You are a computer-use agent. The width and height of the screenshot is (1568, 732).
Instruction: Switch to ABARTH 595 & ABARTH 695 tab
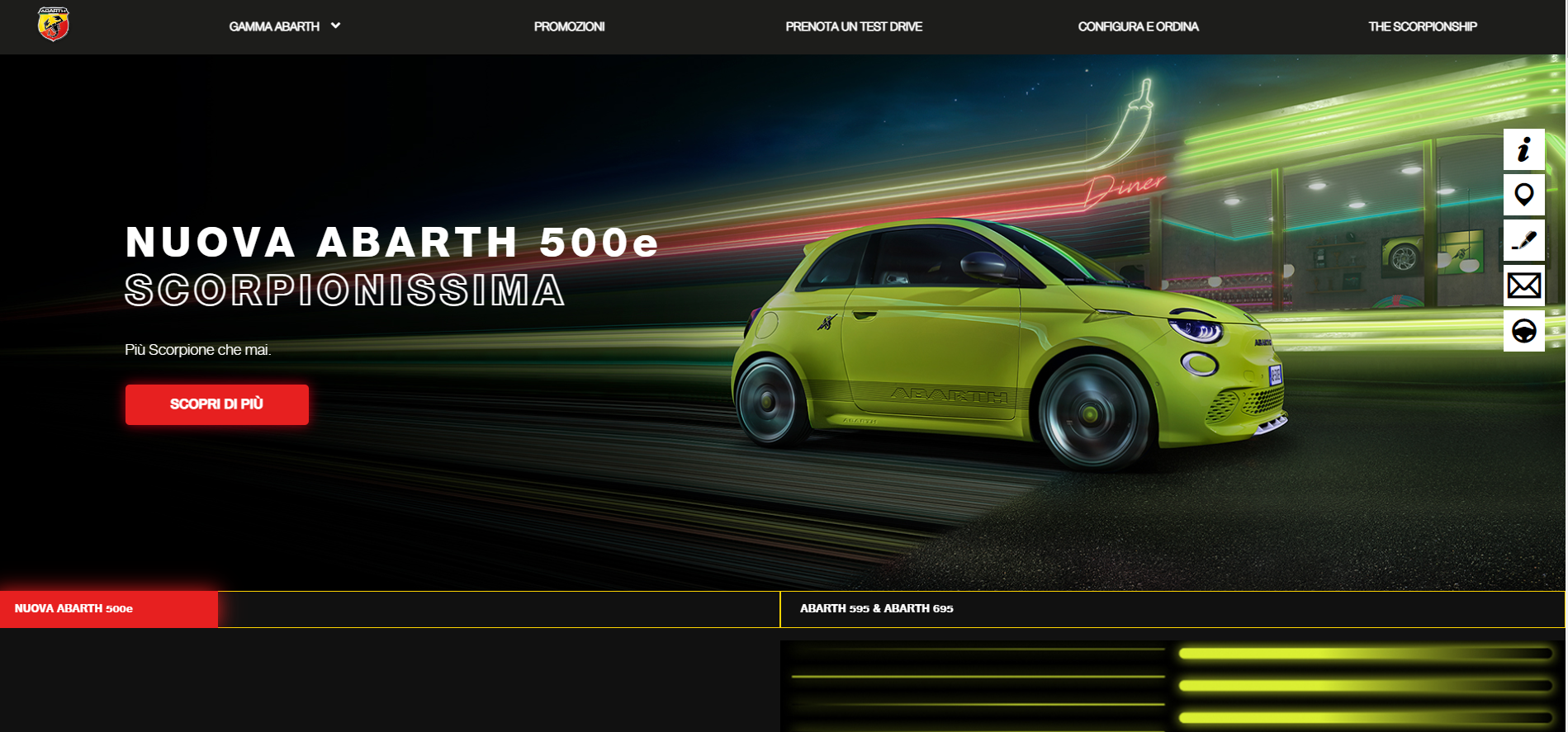point(1172,609)
